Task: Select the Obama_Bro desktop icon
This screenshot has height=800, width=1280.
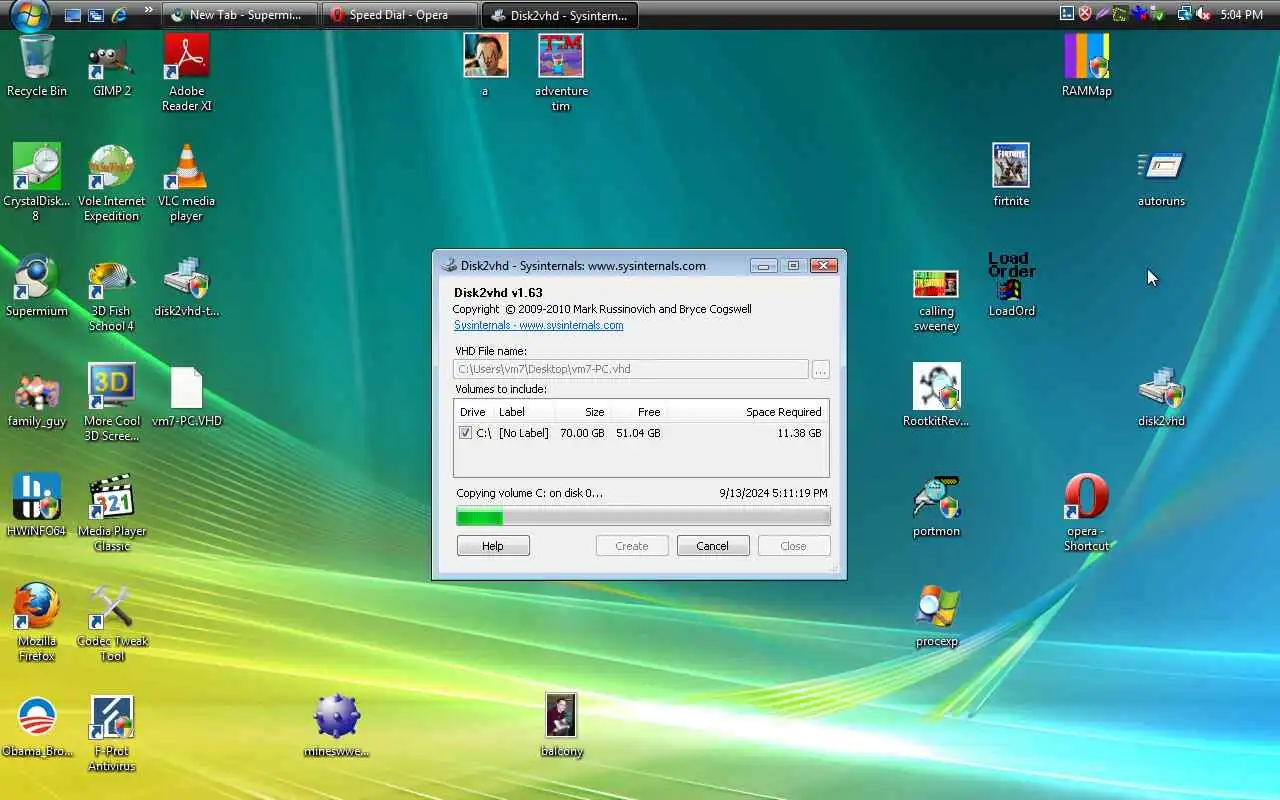Action: click(x=37, y=726)
